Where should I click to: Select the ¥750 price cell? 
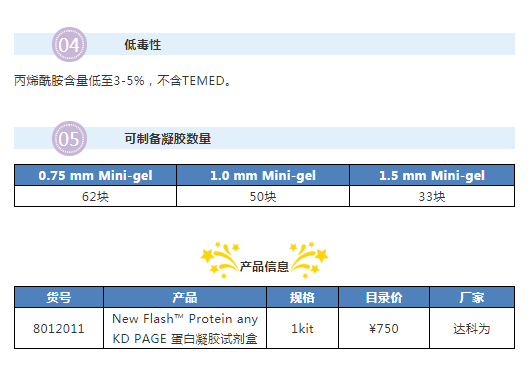click(x=384, y=328)
